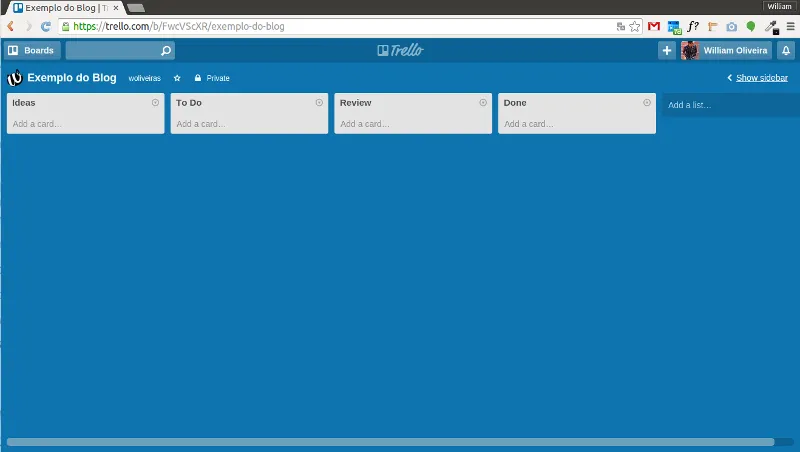
Task: Open William Oliveira account menu
Action: [727, 50]
